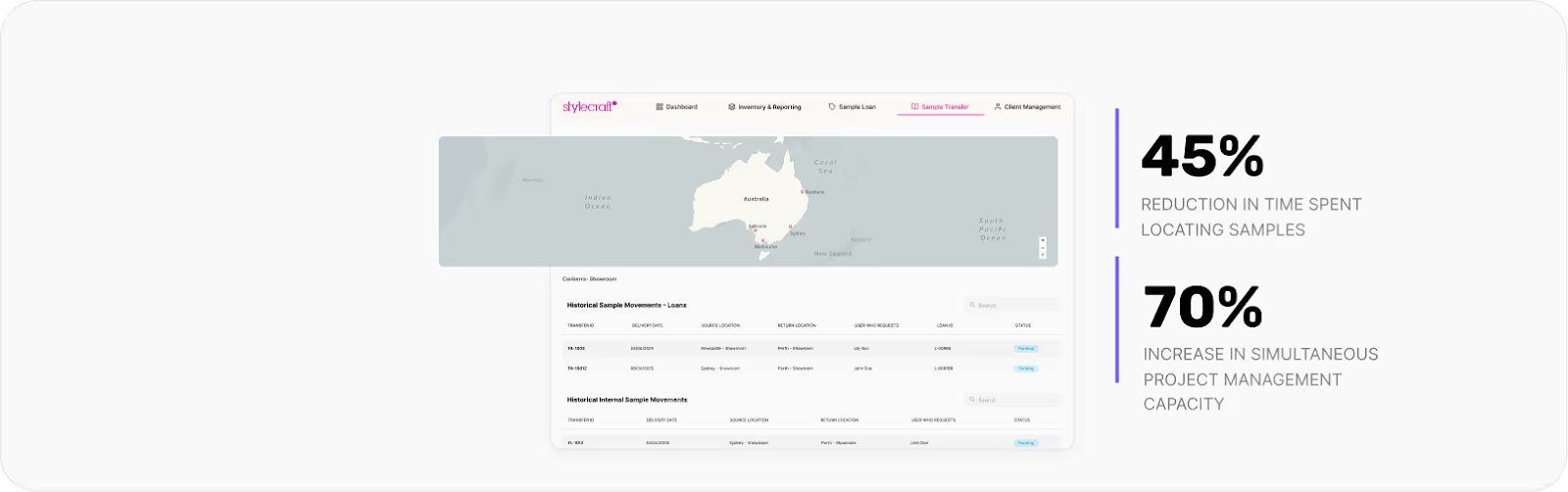
Task: Click Newcastle - Showroom source cell
Action: [x=723, y=348]
